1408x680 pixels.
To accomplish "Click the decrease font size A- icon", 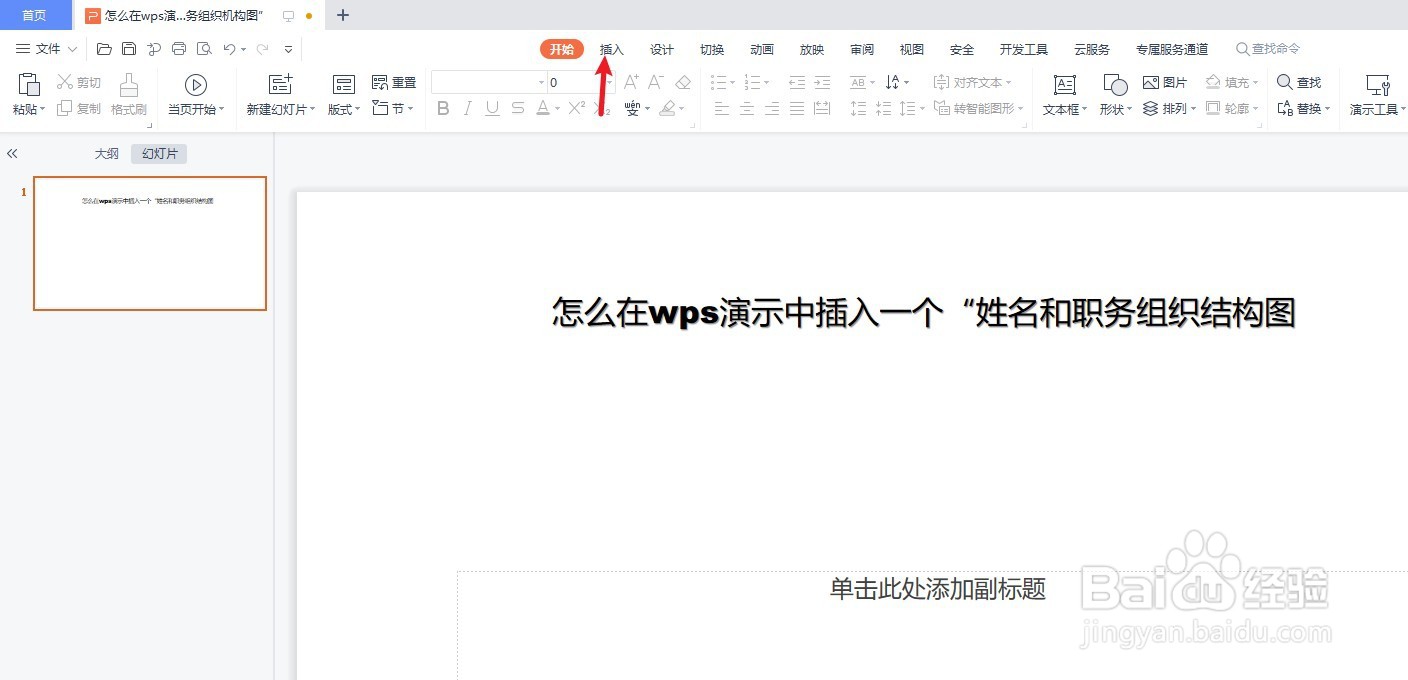I will click(656, 82).
